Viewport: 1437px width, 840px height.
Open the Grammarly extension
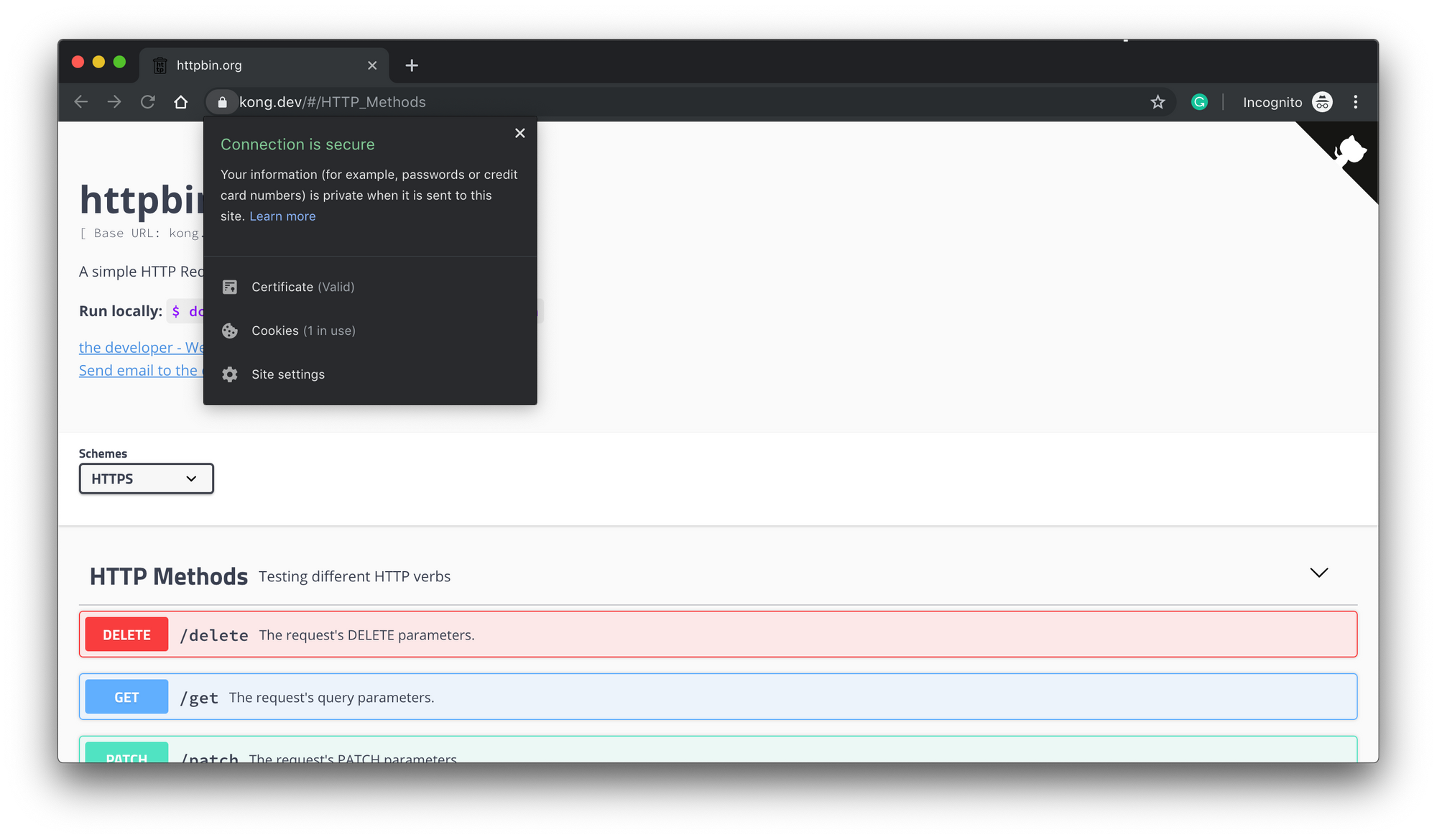tap(1198, 101)
